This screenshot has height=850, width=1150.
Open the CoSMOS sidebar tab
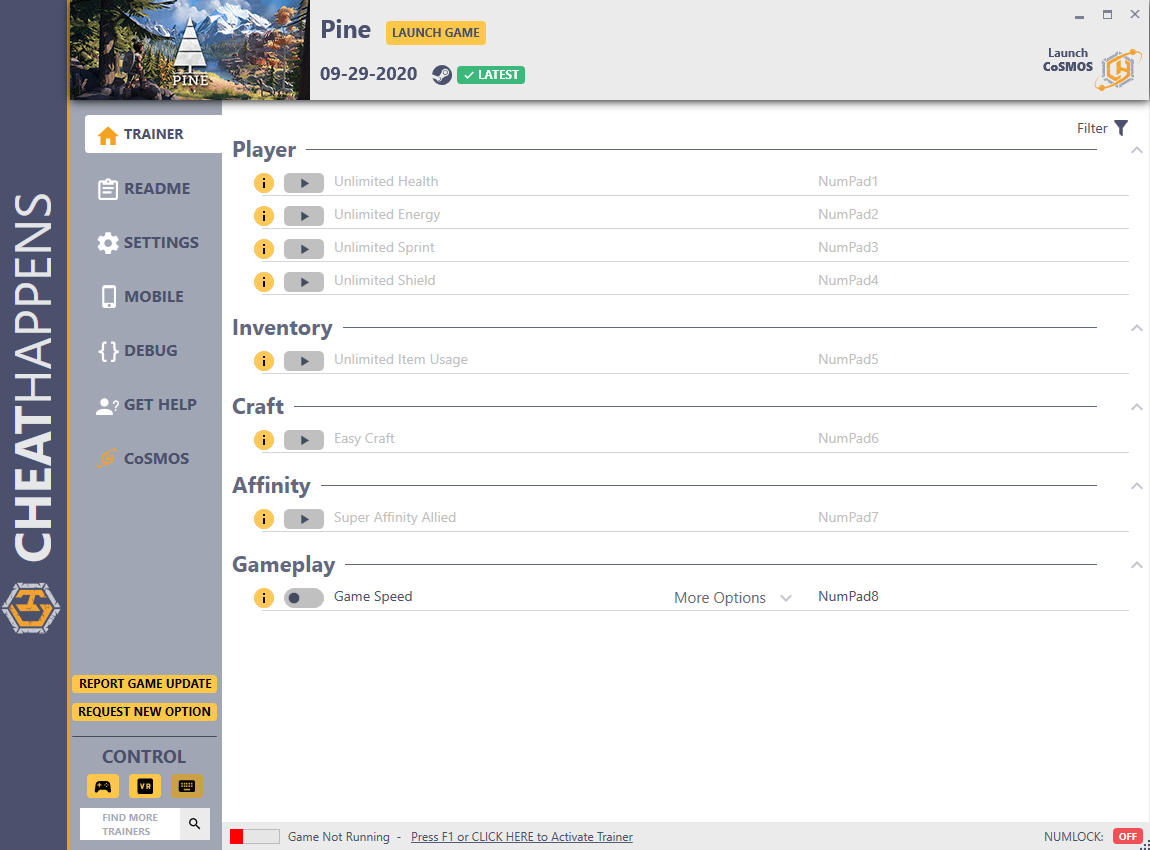(x=144, y=458)
